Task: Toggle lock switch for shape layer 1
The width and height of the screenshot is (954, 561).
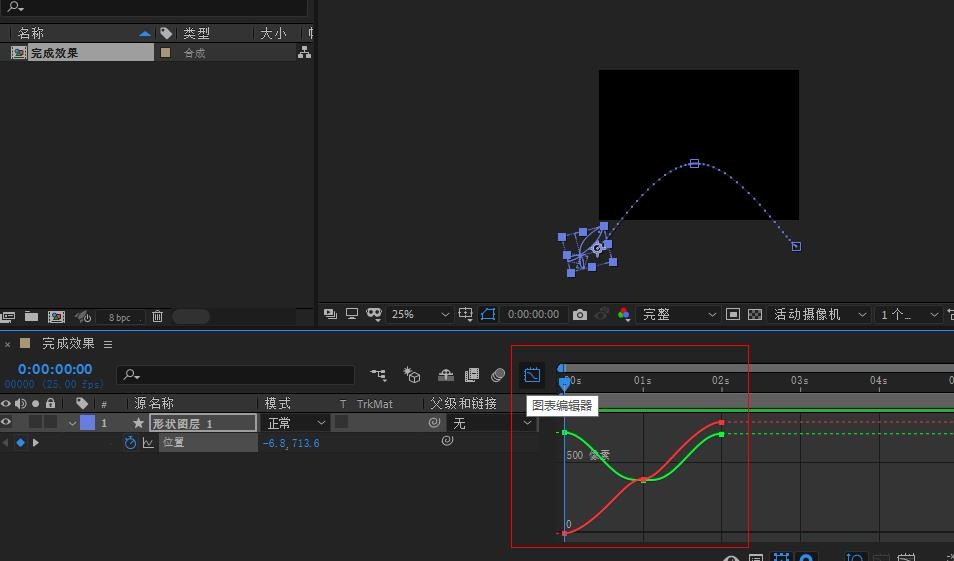Action: (50, 422)
